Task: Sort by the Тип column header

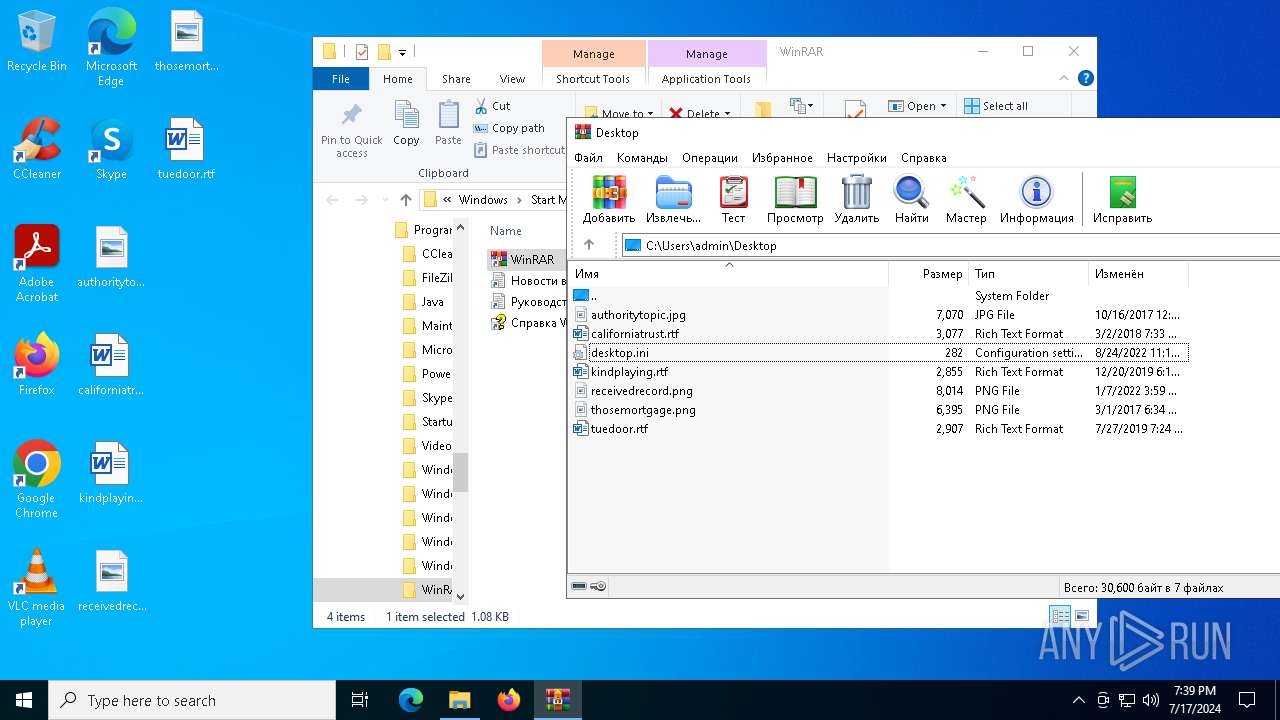Action: click(1029, 274)
